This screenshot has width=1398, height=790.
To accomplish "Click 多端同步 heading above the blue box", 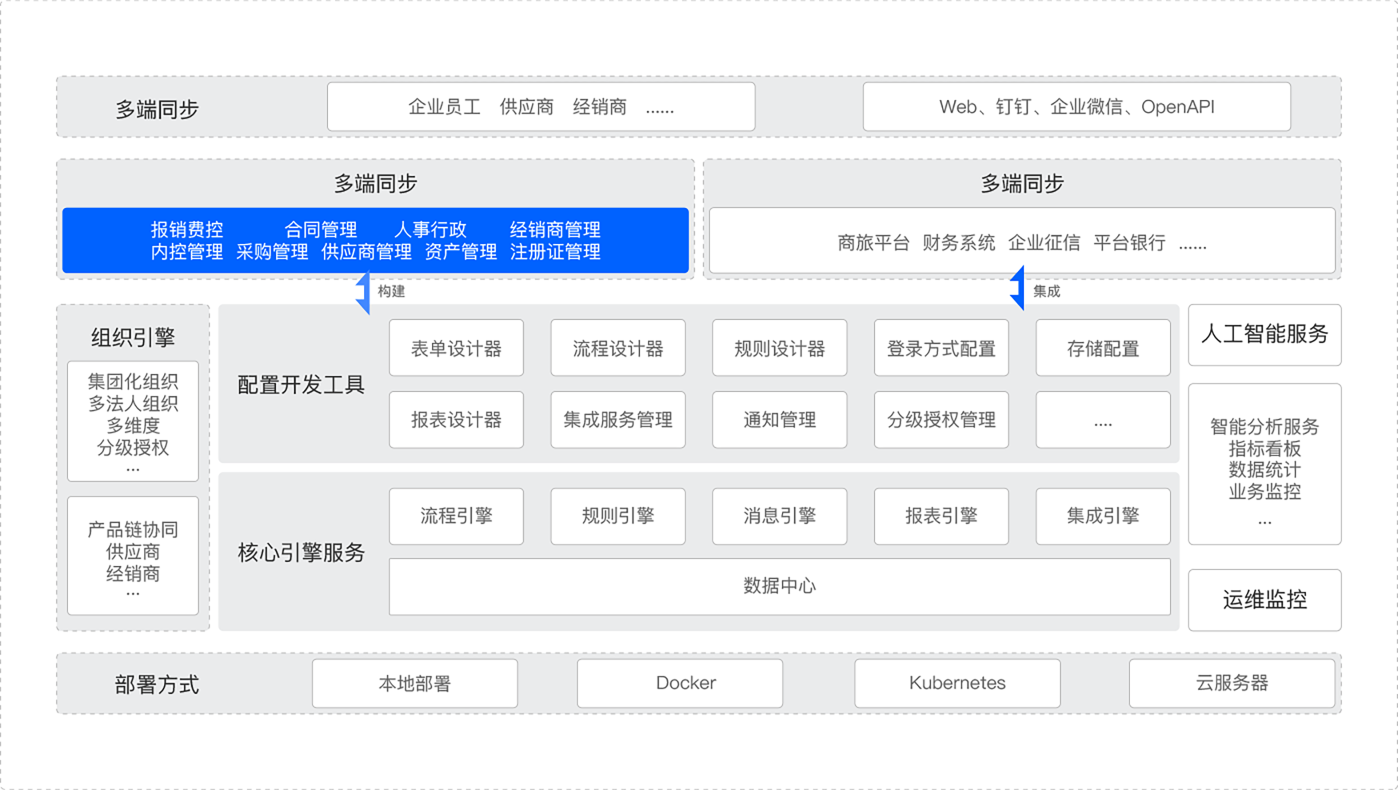I will coord(375,184).
